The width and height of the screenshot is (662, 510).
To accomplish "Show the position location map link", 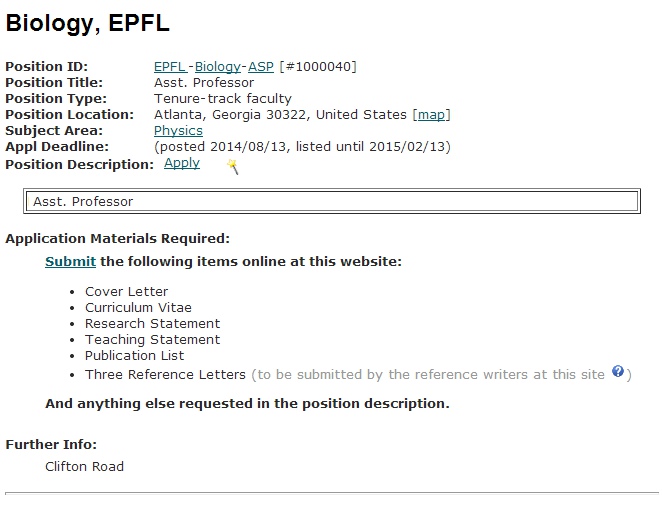I will pos(431,115).
